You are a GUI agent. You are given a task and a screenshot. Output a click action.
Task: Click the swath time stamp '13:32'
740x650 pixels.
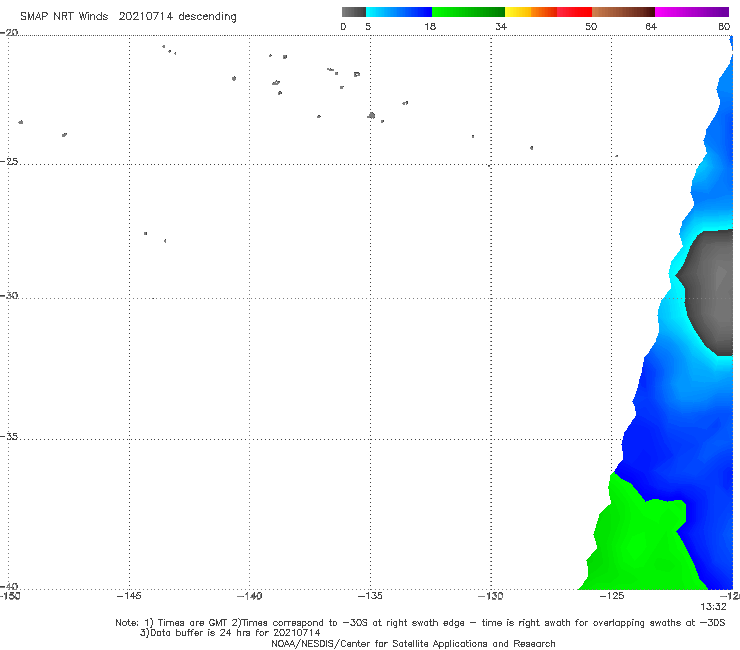713,607
